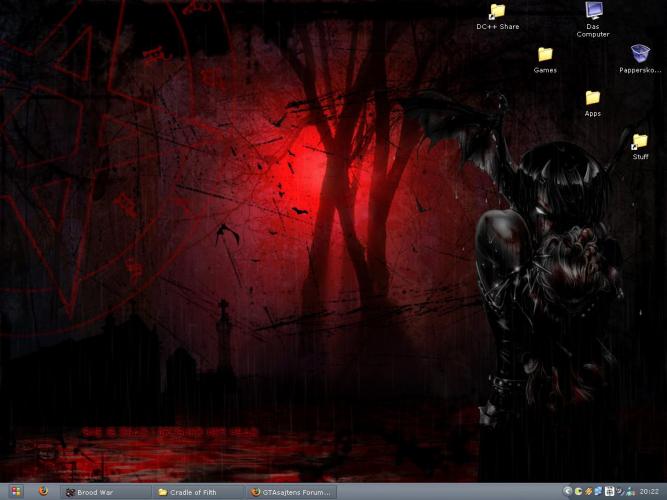Click the blue tray icon
The width and height of the screenshot is (667, 500).
coord(599,491)
